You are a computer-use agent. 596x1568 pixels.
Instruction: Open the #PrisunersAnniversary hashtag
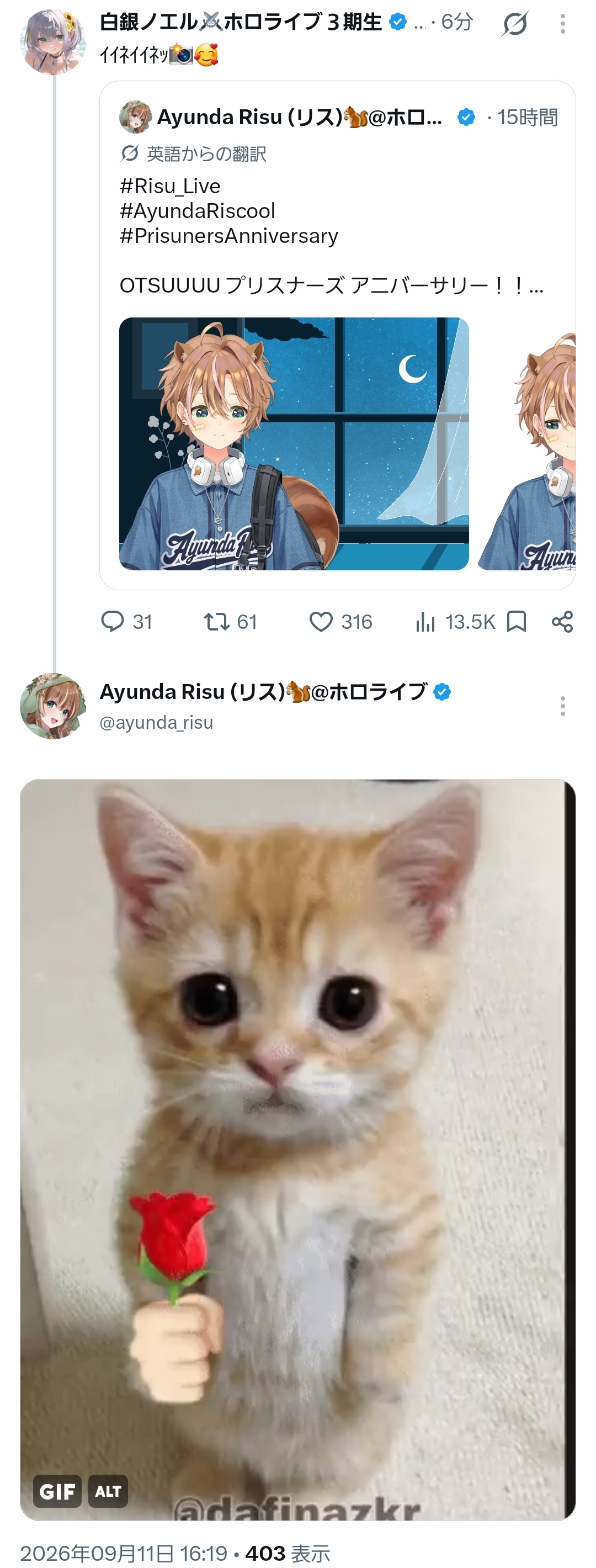228,236
